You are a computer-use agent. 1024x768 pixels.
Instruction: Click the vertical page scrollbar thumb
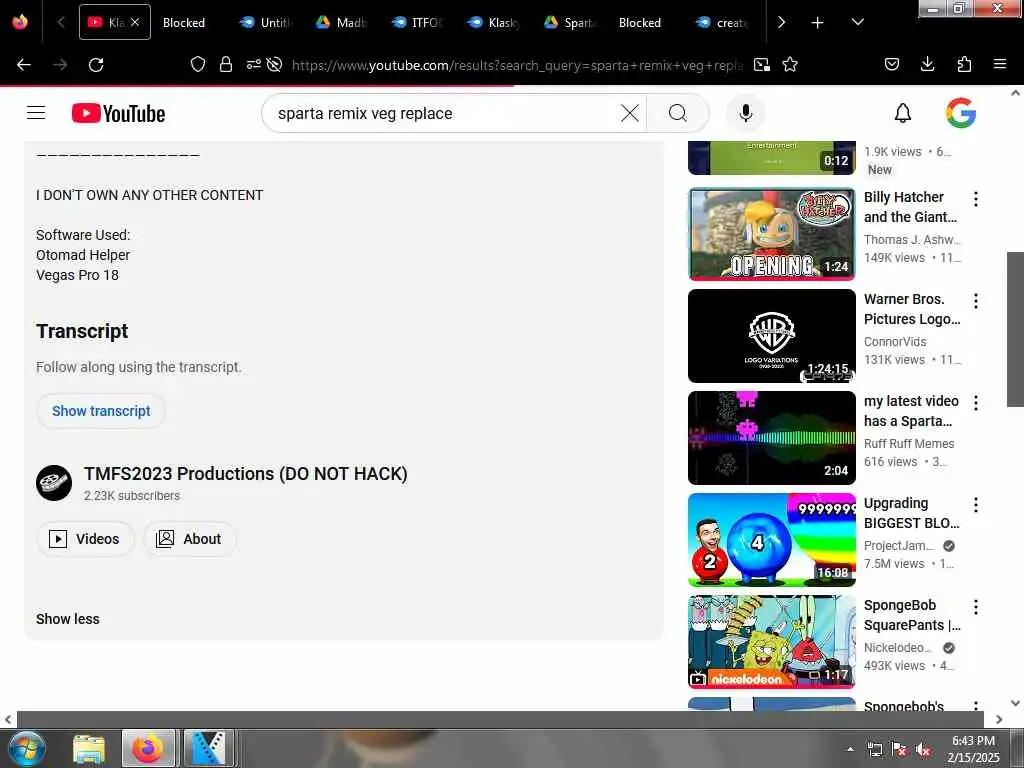coord(1016,329)
